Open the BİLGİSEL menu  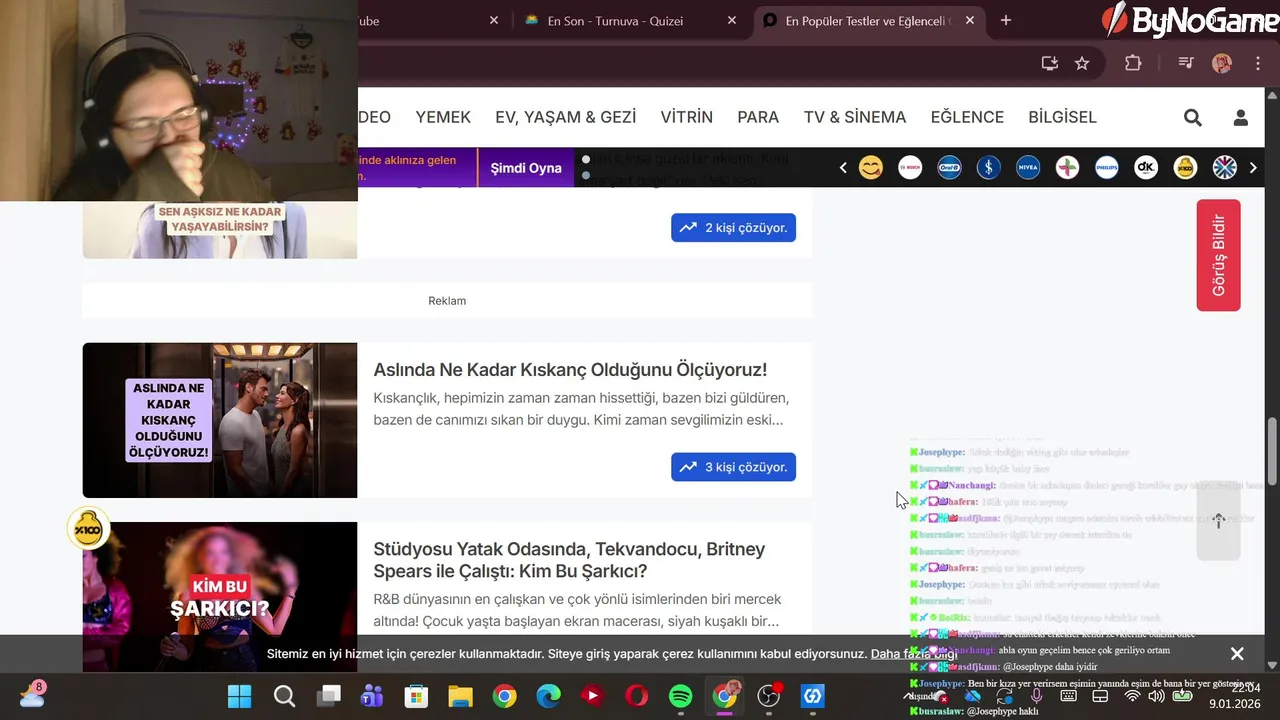(1062, 117)
